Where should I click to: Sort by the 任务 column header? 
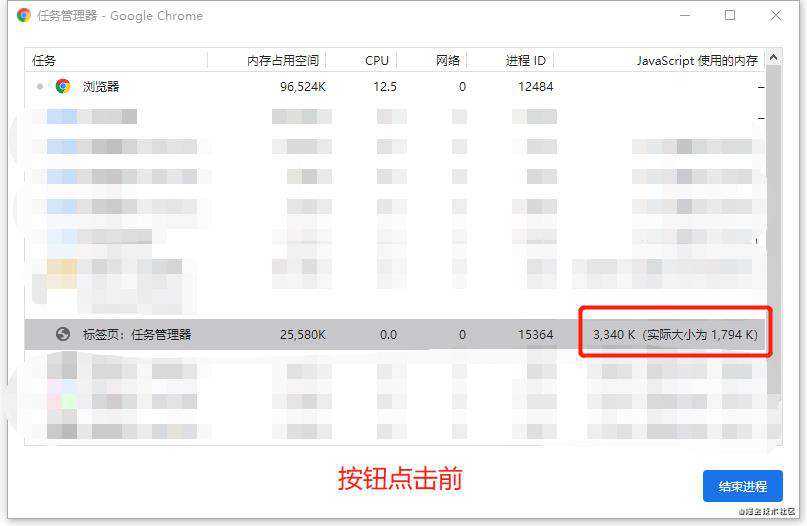(116, 61)
